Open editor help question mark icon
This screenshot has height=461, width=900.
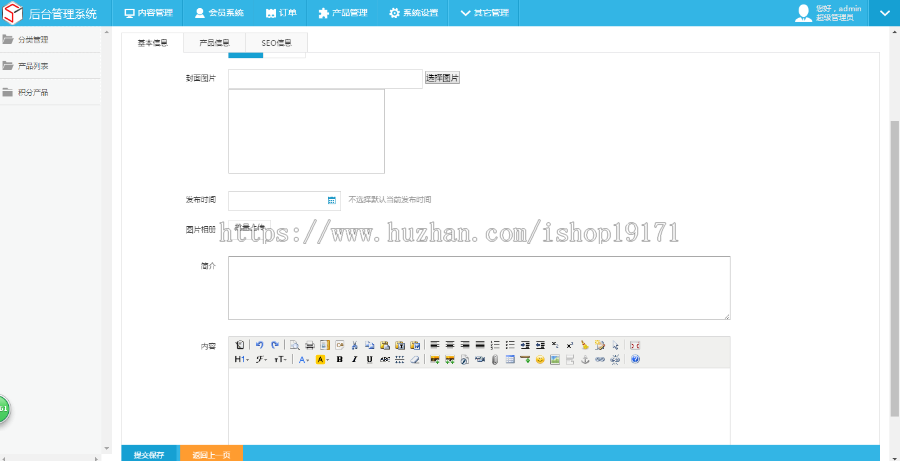635,359
